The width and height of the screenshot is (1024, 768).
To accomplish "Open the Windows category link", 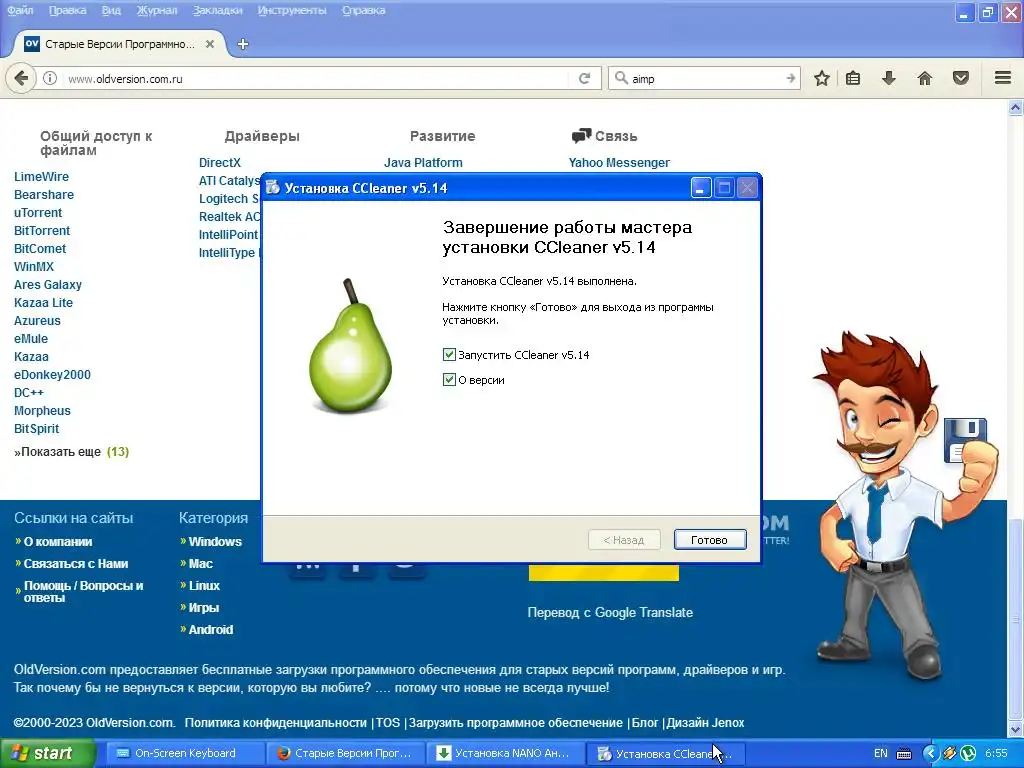I will pyautogui.click(x=215, y=541).
